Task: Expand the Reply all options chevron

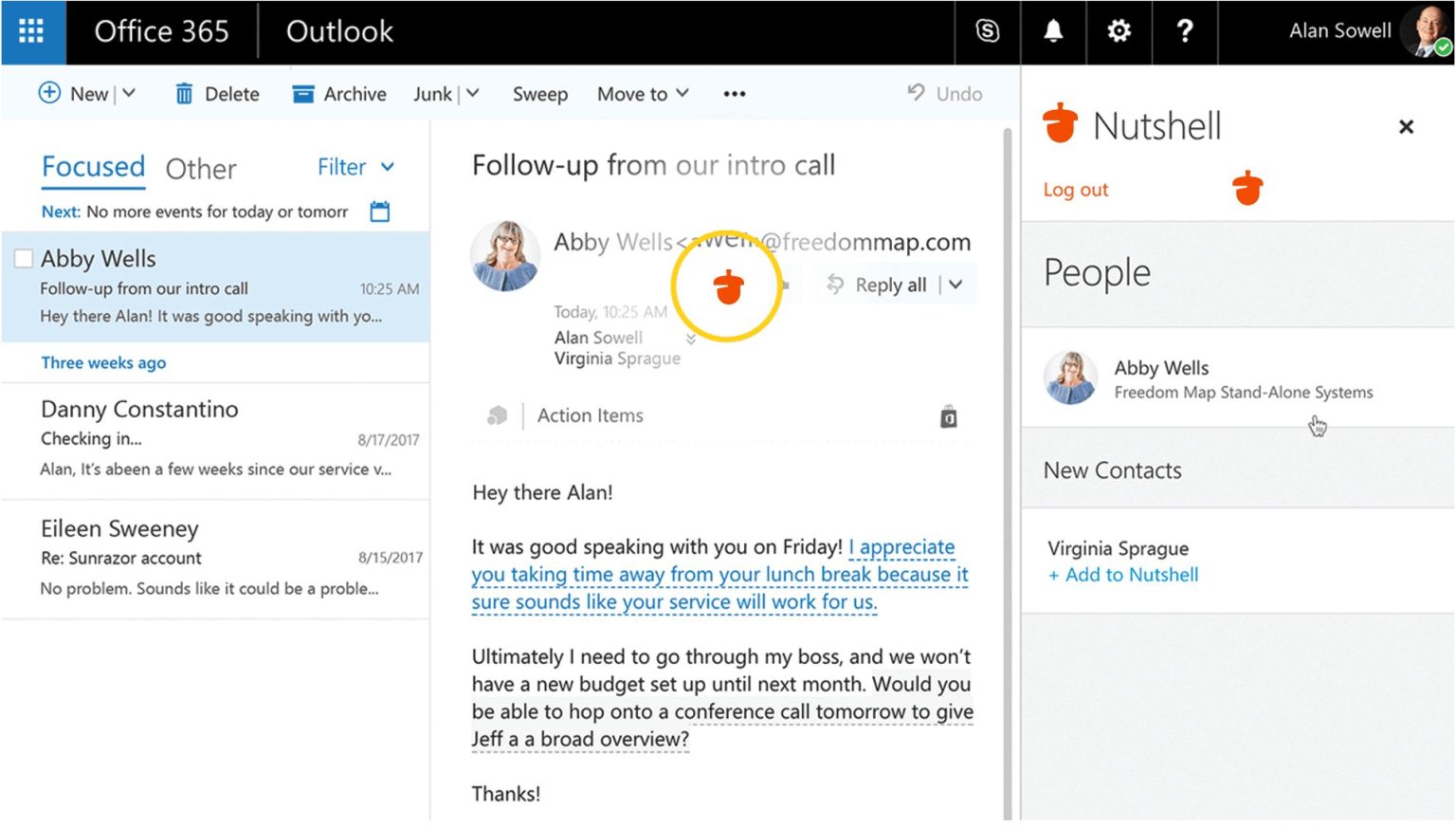Action: tap(955, 284)
